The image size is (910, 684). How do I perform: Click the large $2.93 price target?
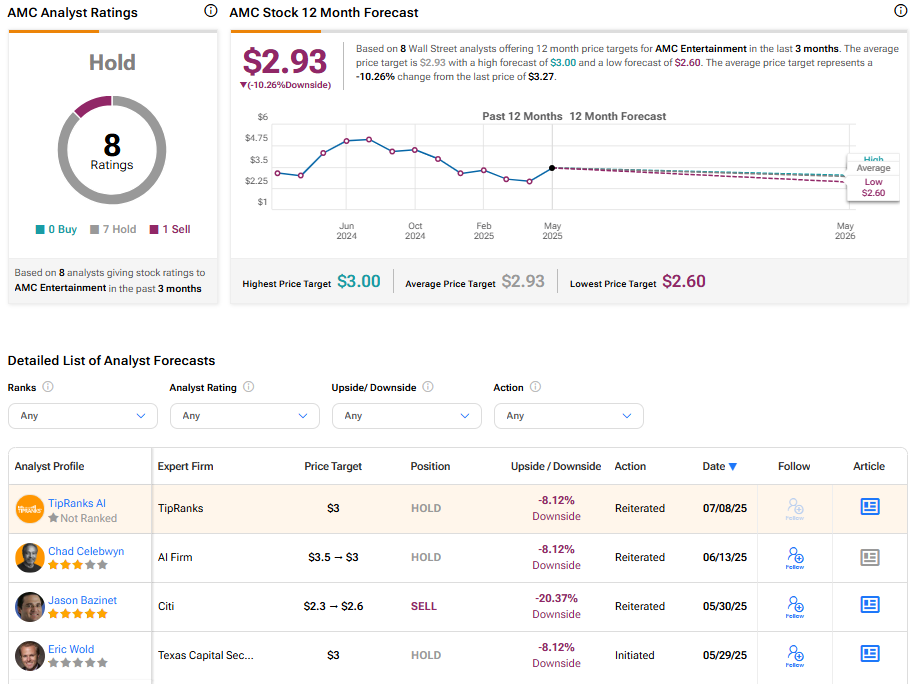point(285,61)
